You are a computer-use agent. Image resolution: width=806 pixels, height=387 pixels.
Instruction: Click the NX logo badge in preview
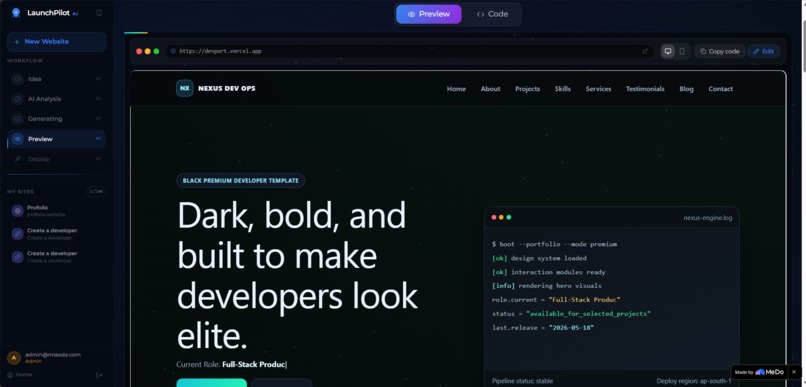coord(185,88)
